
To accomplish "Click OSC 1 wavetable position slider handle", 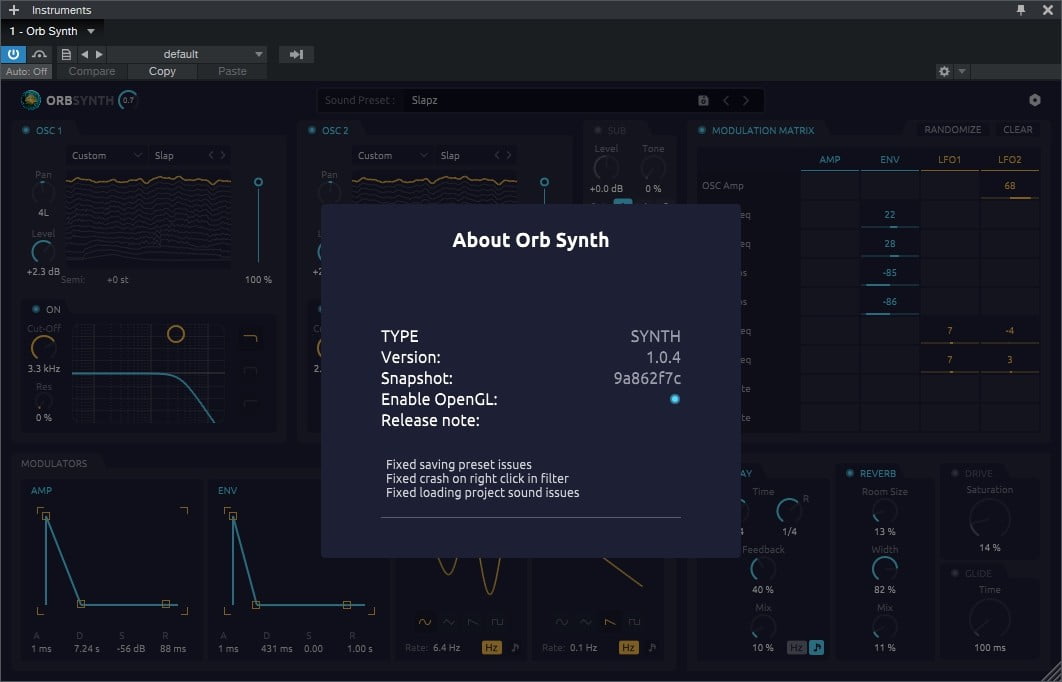I will [x=258, y=182].
